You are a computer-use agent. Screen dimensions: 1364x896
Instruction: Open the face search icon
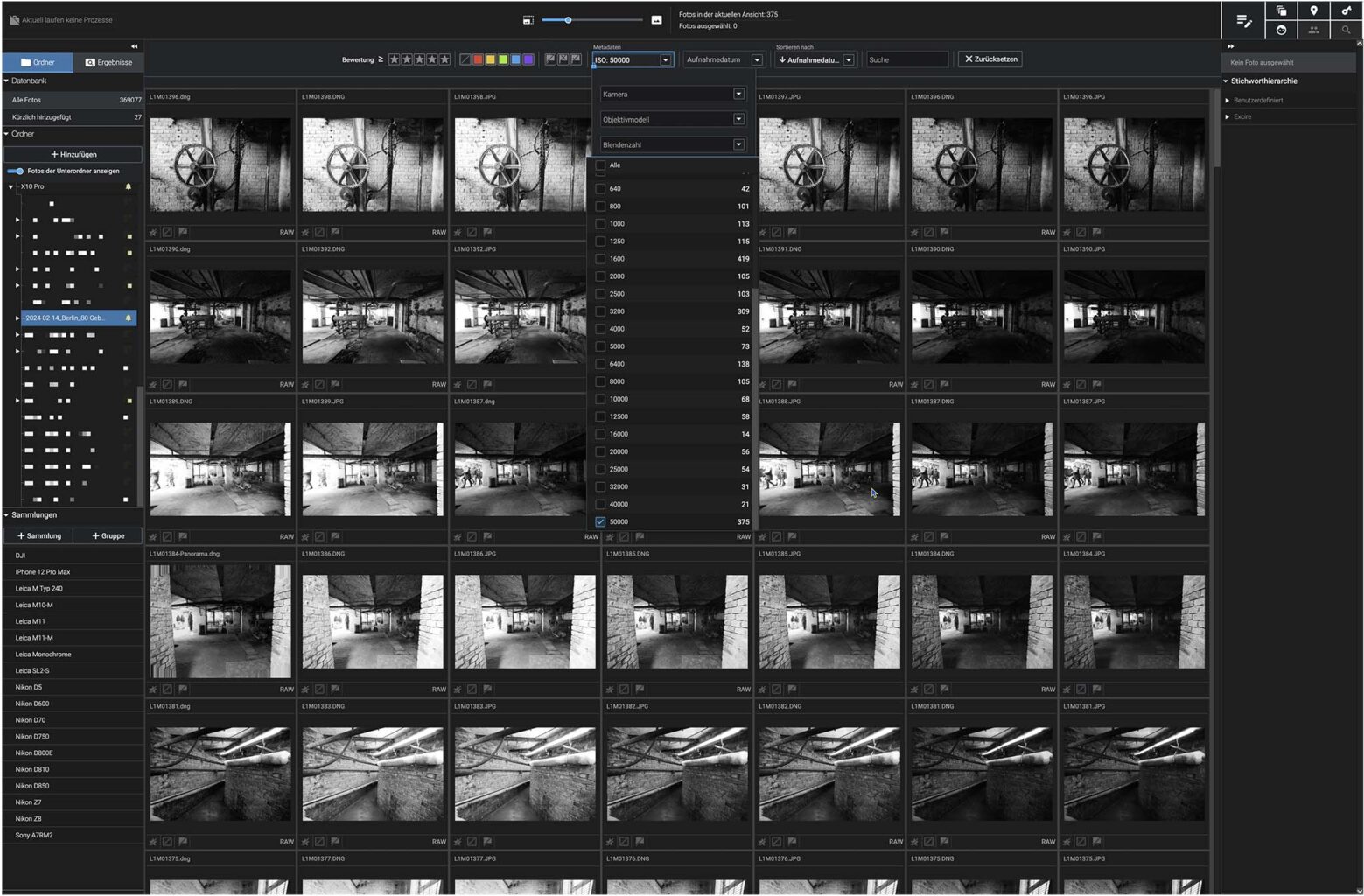[1281, 30]
